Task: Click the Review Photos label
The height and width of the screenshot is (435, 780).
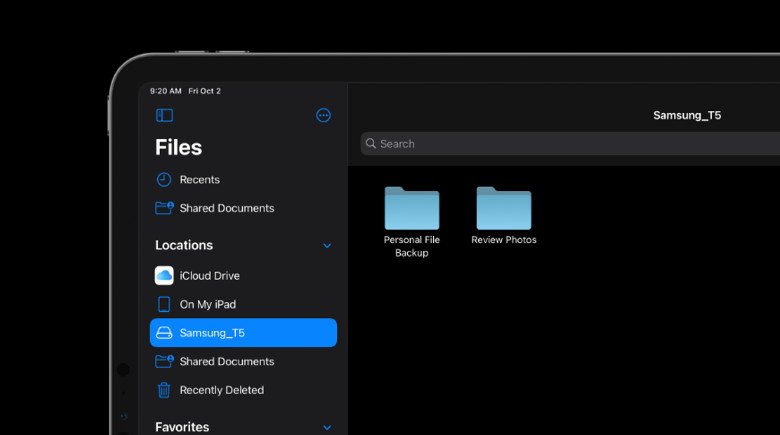Action: tap(504, 240)
